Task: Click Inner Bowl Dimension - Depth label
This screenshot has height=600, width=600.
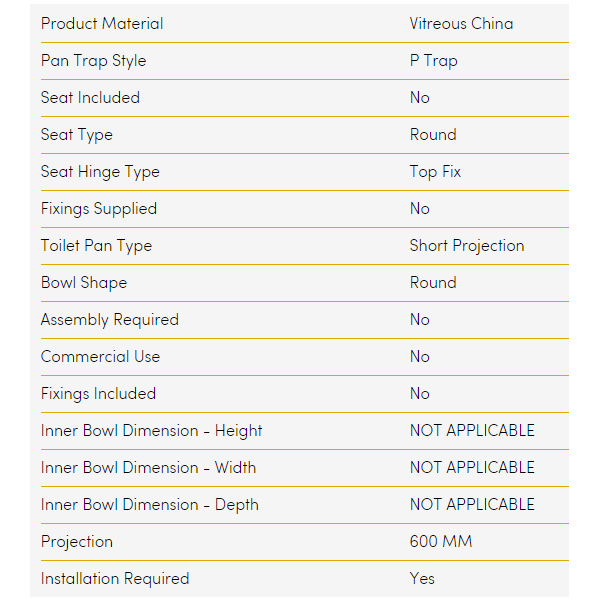Action: 149,504
